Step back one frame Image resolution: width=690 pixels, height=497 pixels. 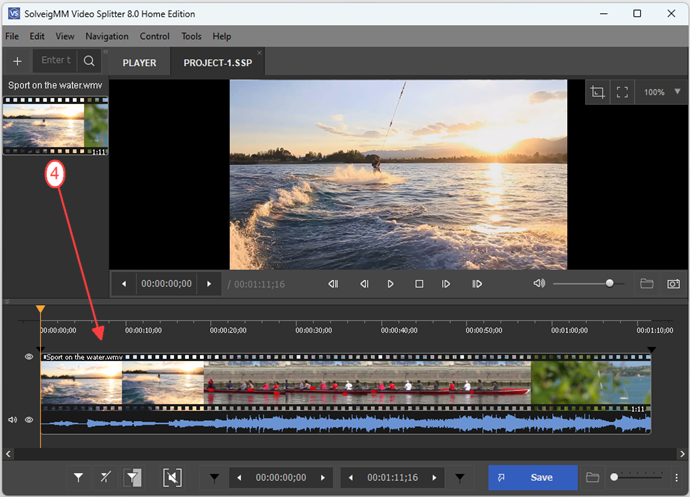[x=364, y=284]
